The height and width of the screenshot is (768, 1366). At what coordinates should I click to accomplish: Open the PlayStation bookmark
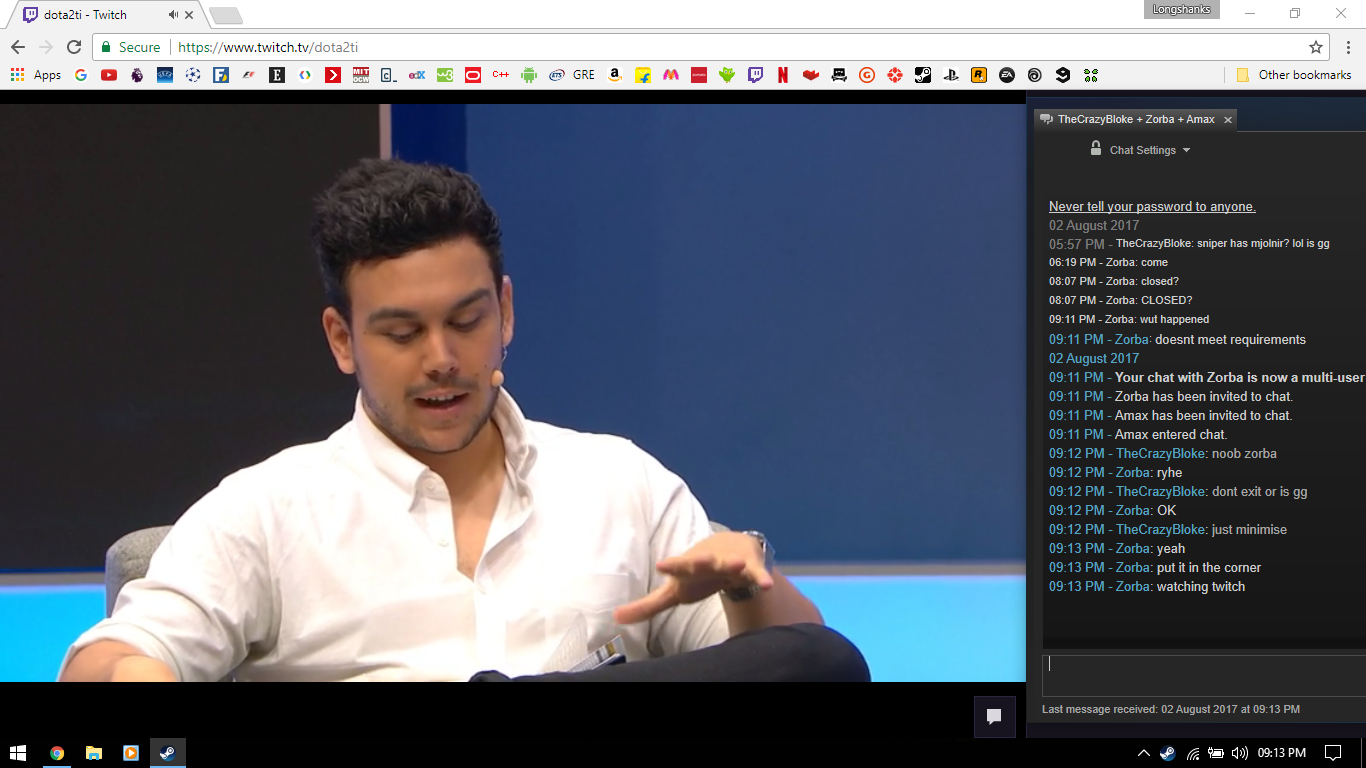[x=951, y=75]
